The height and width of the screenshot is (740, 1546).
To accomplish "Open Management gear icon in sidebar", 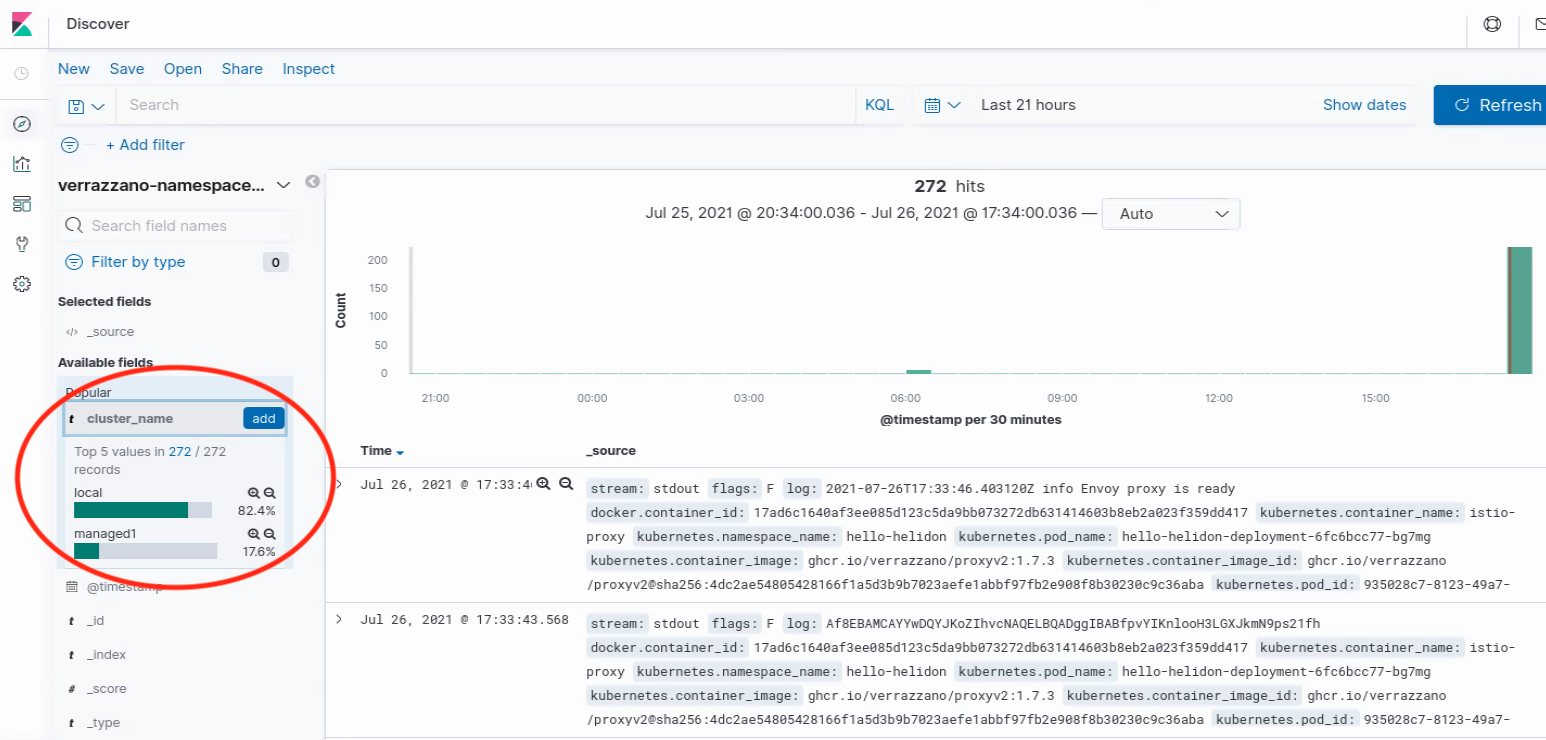I will [22, 284].
